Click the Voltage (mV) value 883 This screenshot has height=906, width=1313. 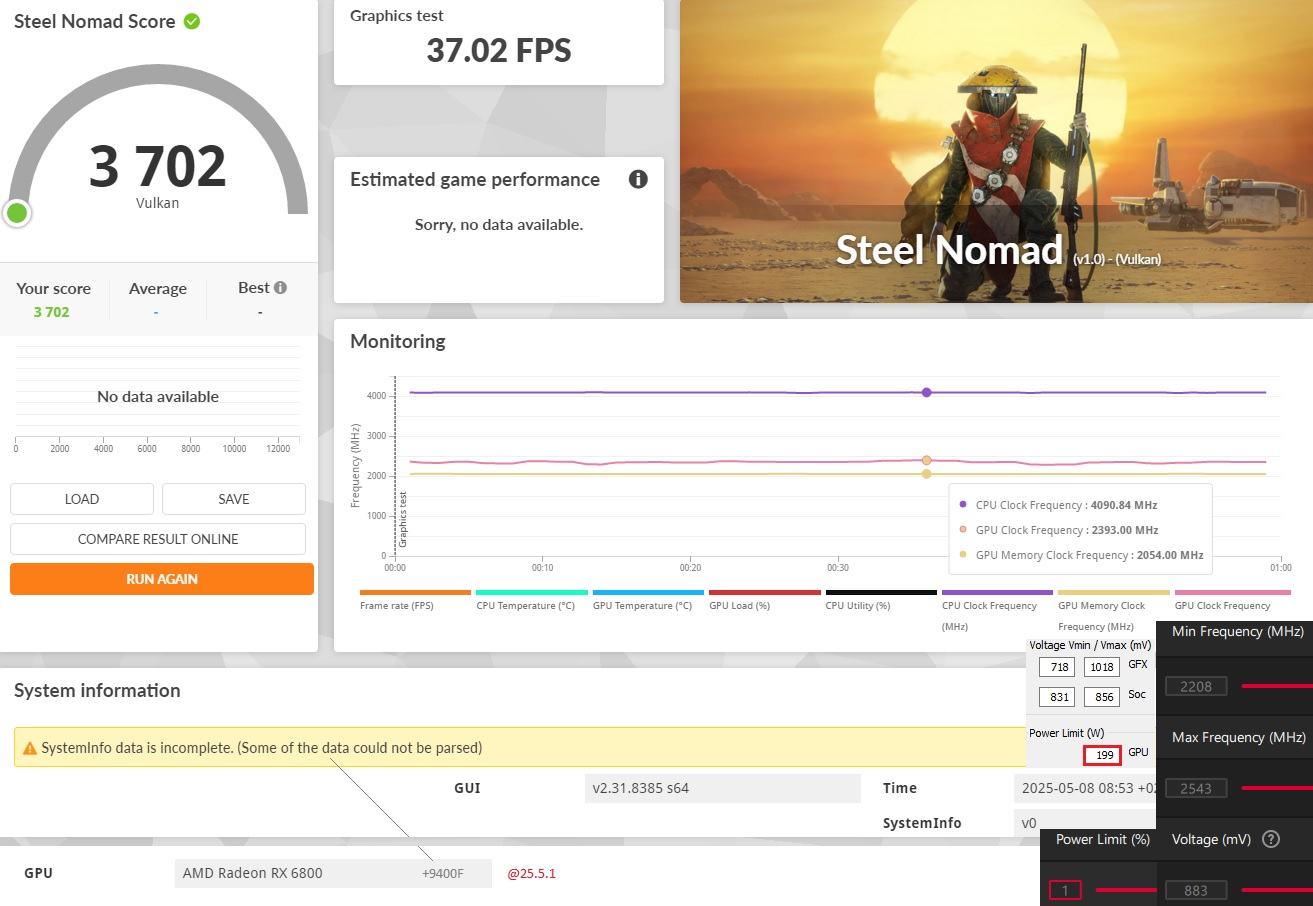(1196, 890)
